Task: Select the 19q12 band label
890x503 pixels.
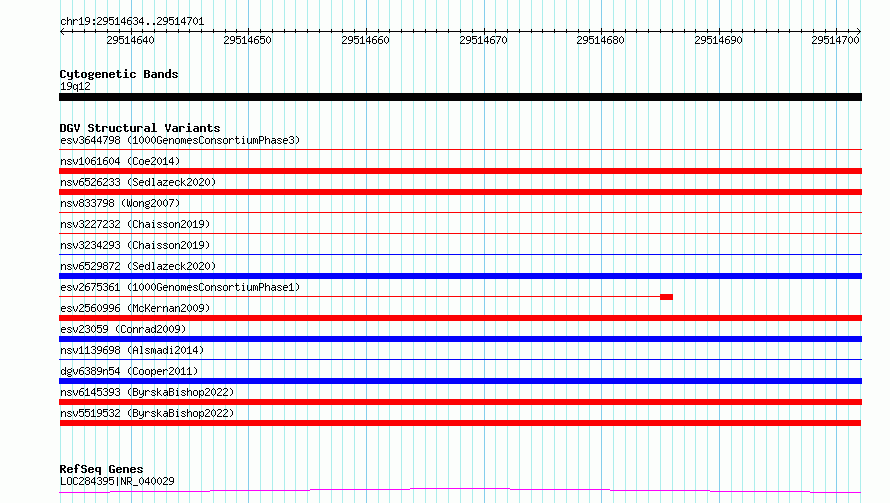Action: click(75, 86)
